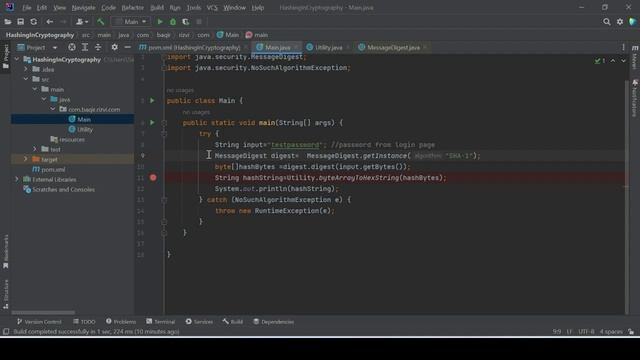This screenshot has width=640, height=360.
Task: Open the Window menu
Action: click(234, 8)
